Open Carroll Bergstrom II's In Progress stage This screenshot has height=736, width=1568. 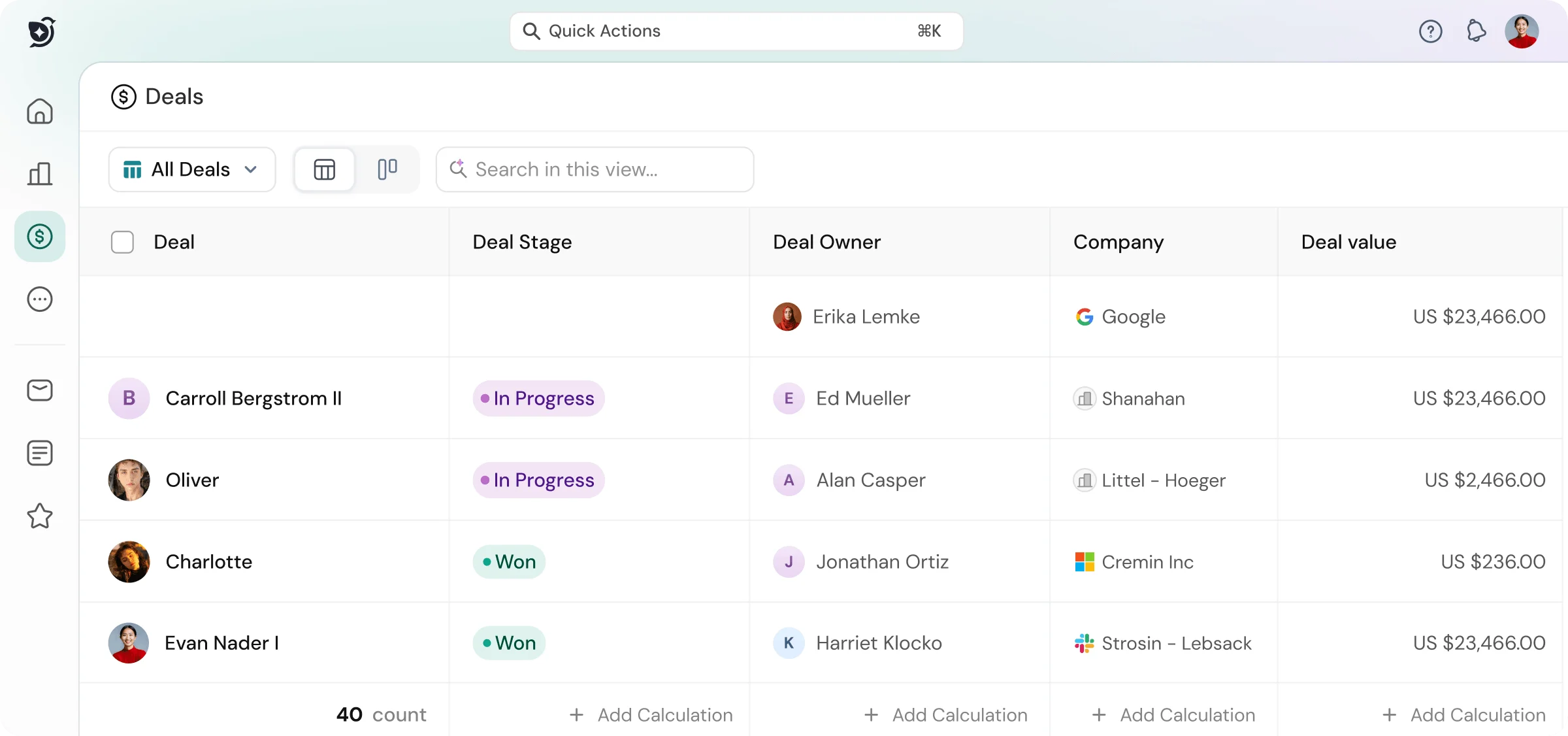538,399
